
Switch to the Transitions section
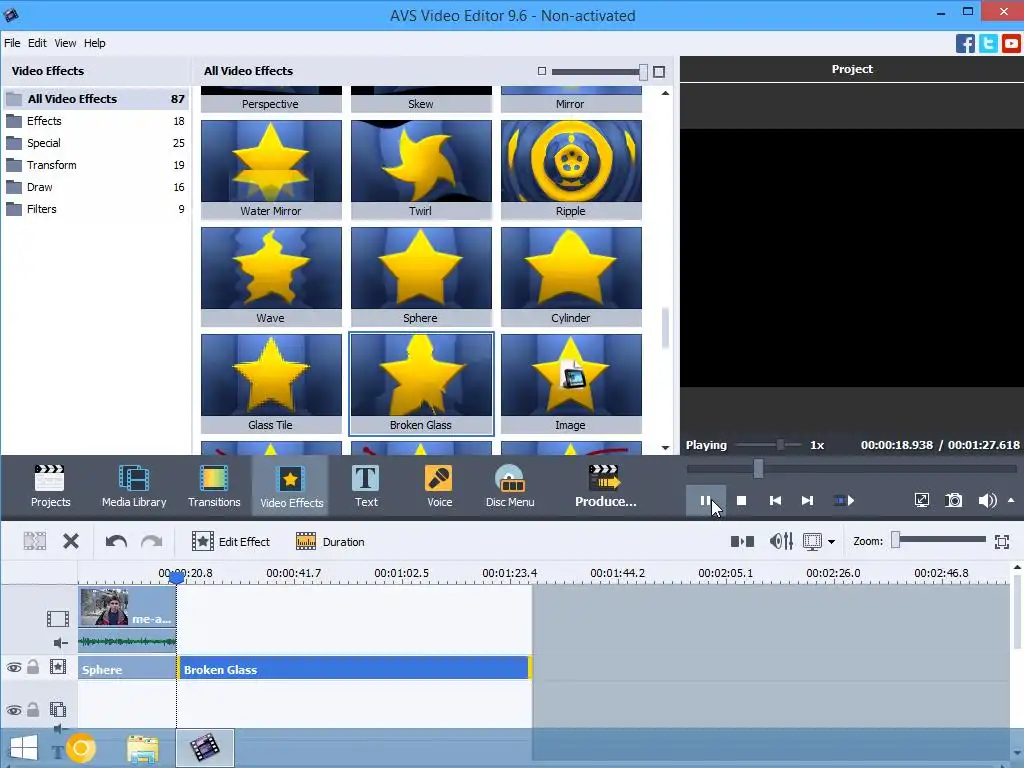pos(214,486)
